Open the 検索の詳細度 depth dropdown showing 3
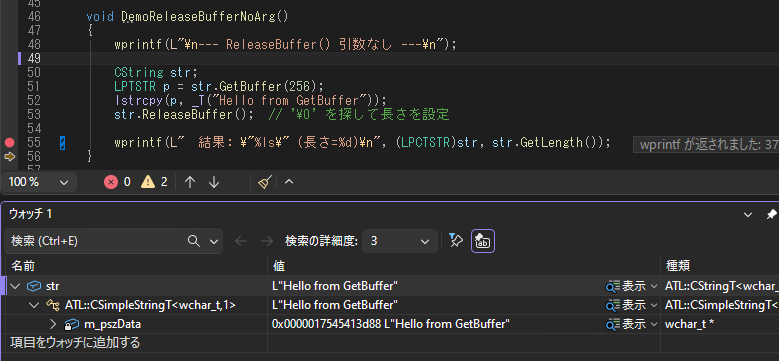This screenshot has height=361, width=779. [400, 241]
